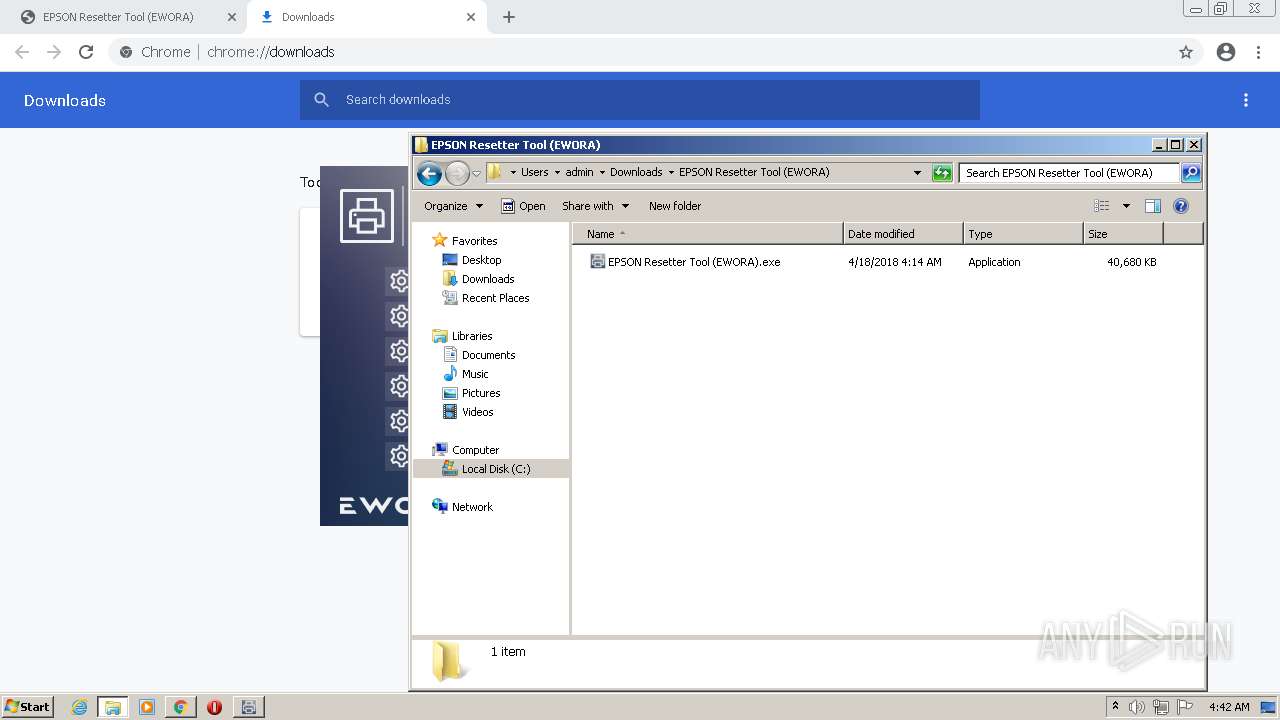Click Windows Explorer taskbar icon
This screenshot has width=1280, height=720.
pos(113,707)
